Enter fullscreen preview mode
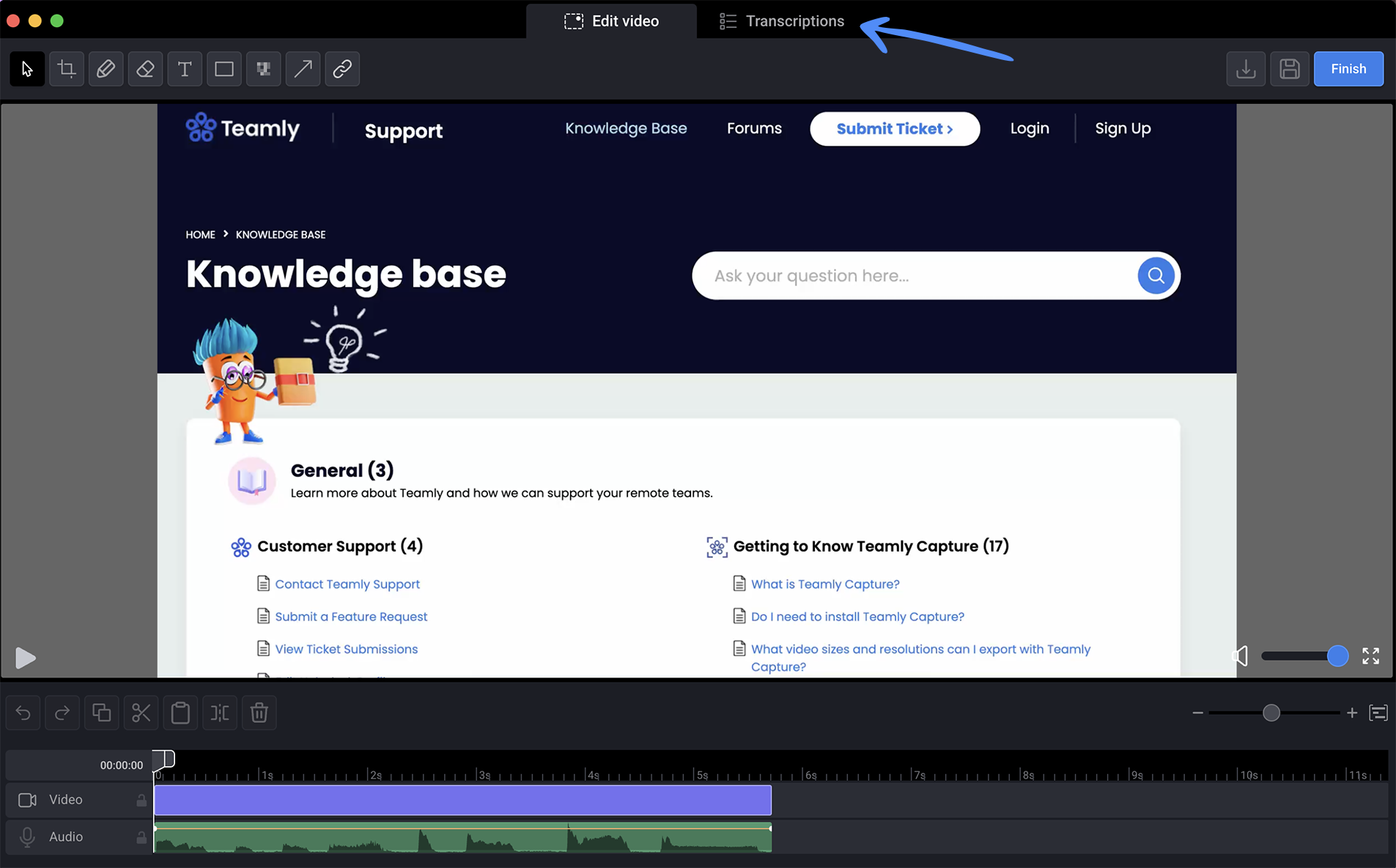1396x868 pixels. [1371, 656]
